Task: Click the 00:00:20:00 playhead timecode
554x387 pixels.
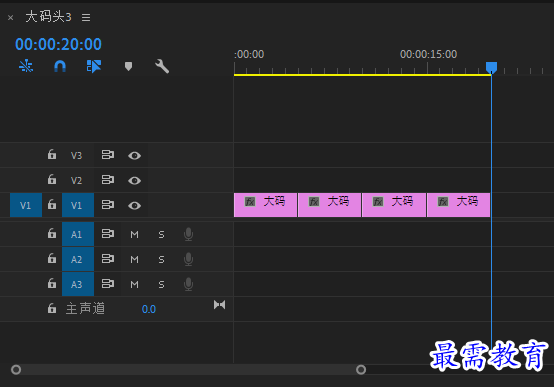Action: 58,44
